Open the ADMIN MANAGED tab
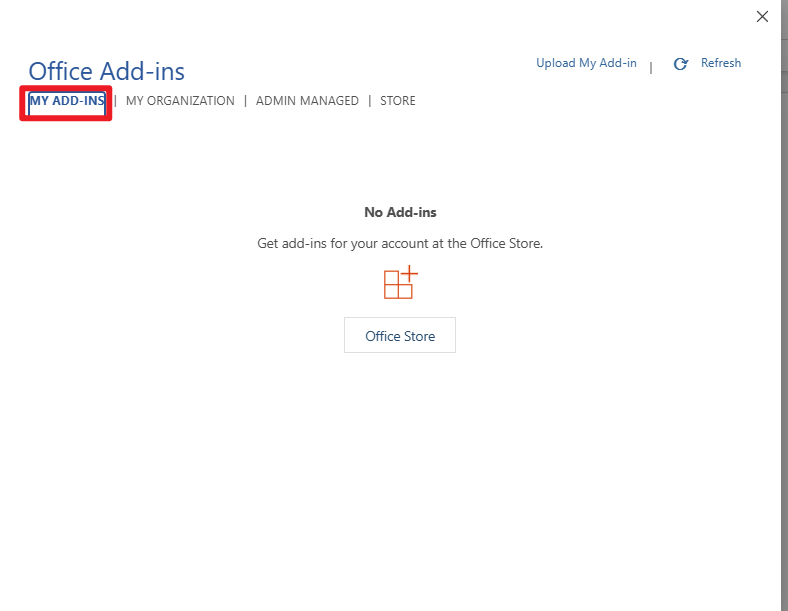Screen dimensions: 788x611 [x=307, y=101]
